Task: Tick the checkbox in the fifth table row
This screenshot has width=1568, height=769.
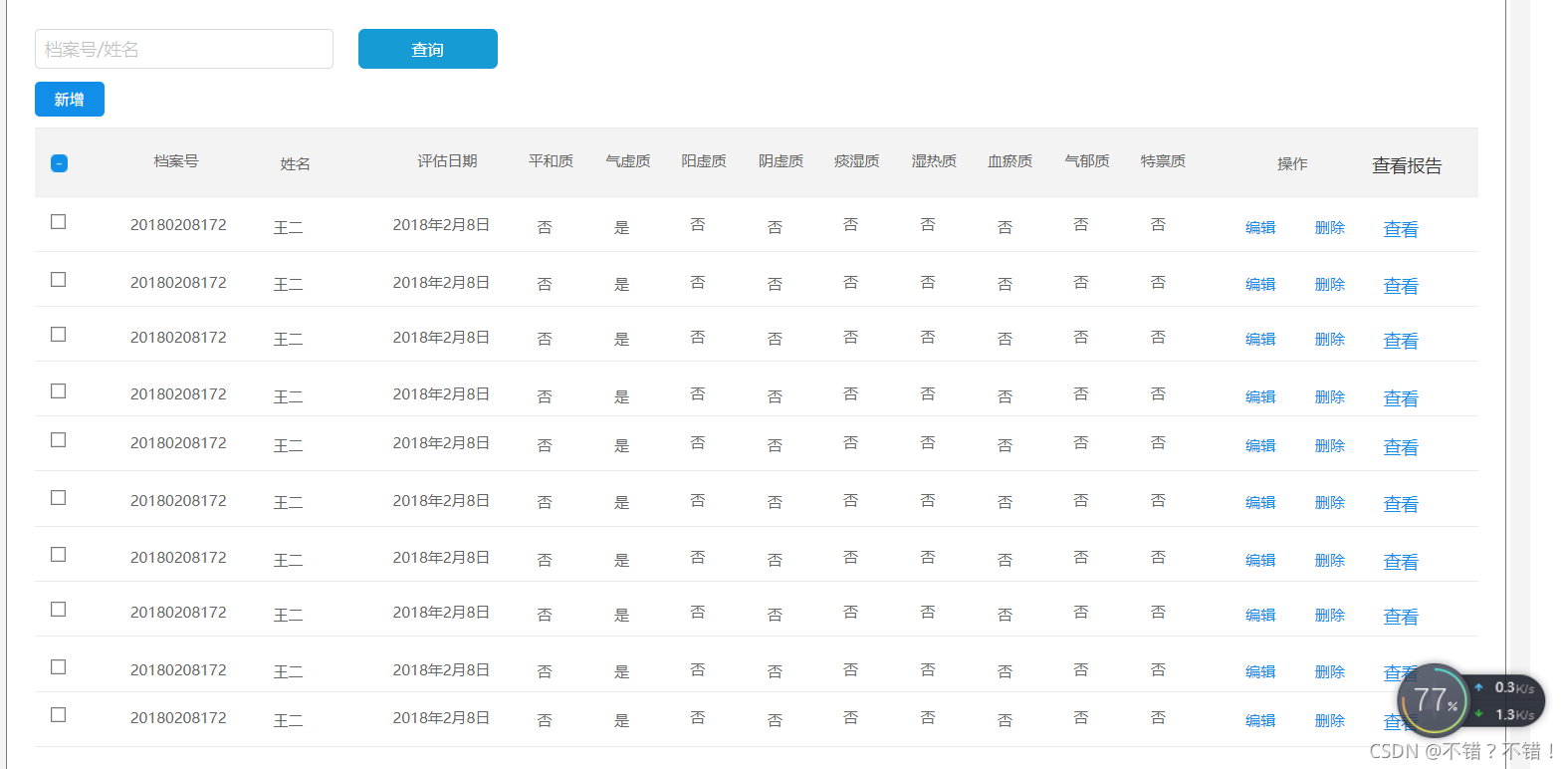Action: click(59, 440)
